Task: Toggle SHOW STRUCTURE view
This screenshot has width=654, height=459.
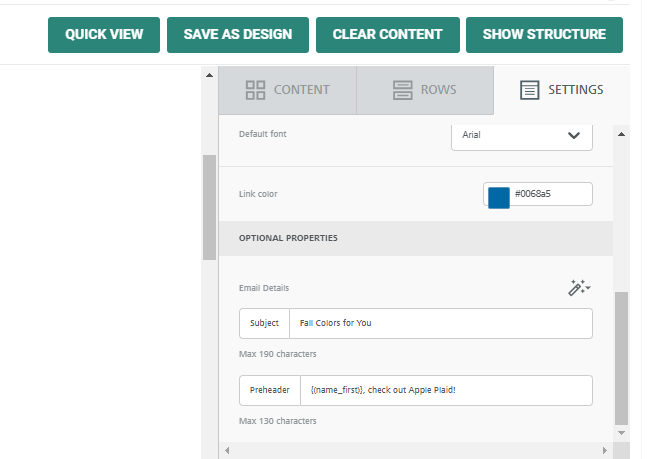Action: (x=544, y=35)
